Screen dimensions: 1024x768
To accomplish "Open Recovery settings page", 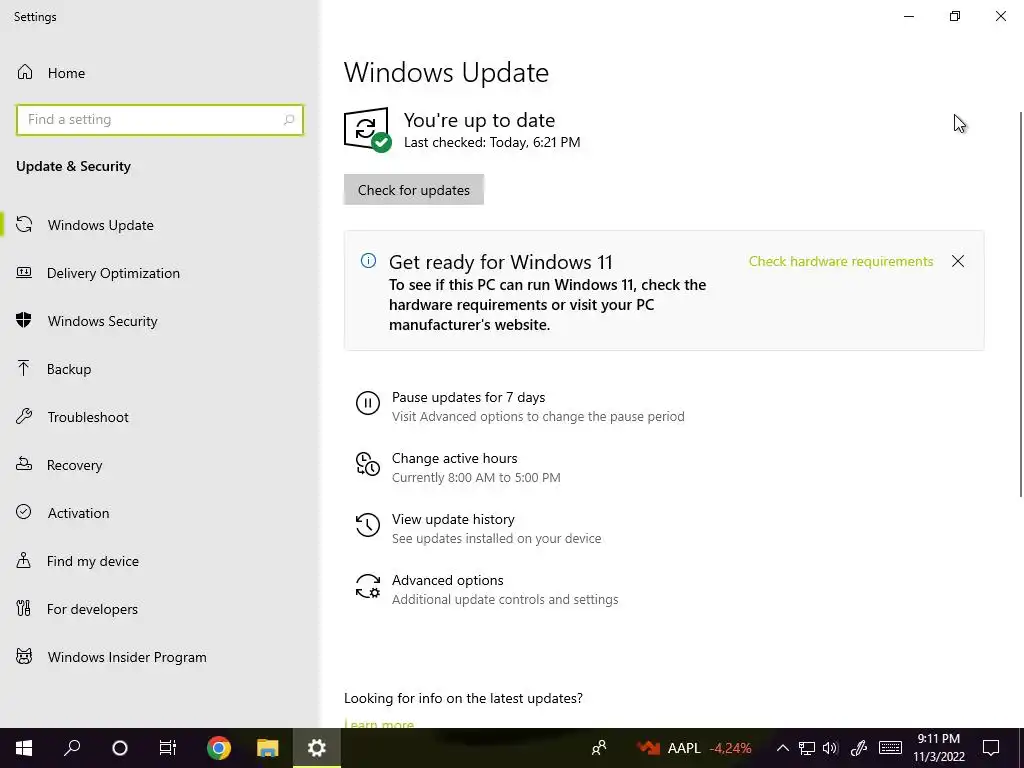I will point(160,465).
